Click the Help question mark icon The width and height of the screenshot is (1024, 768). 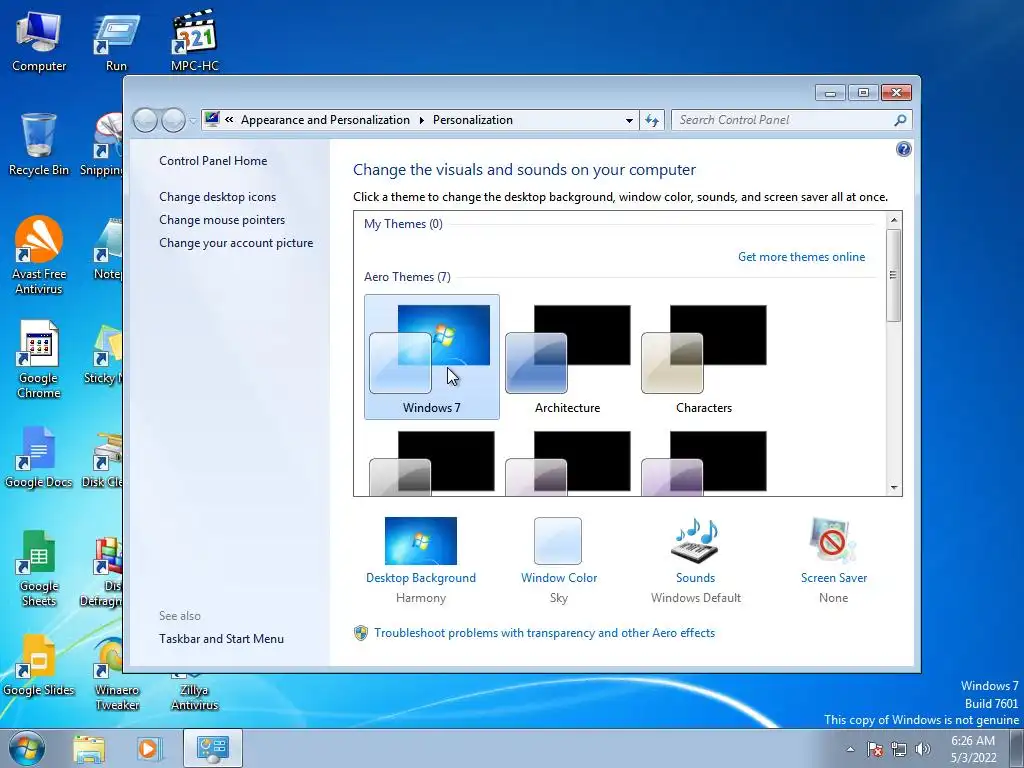903,150
